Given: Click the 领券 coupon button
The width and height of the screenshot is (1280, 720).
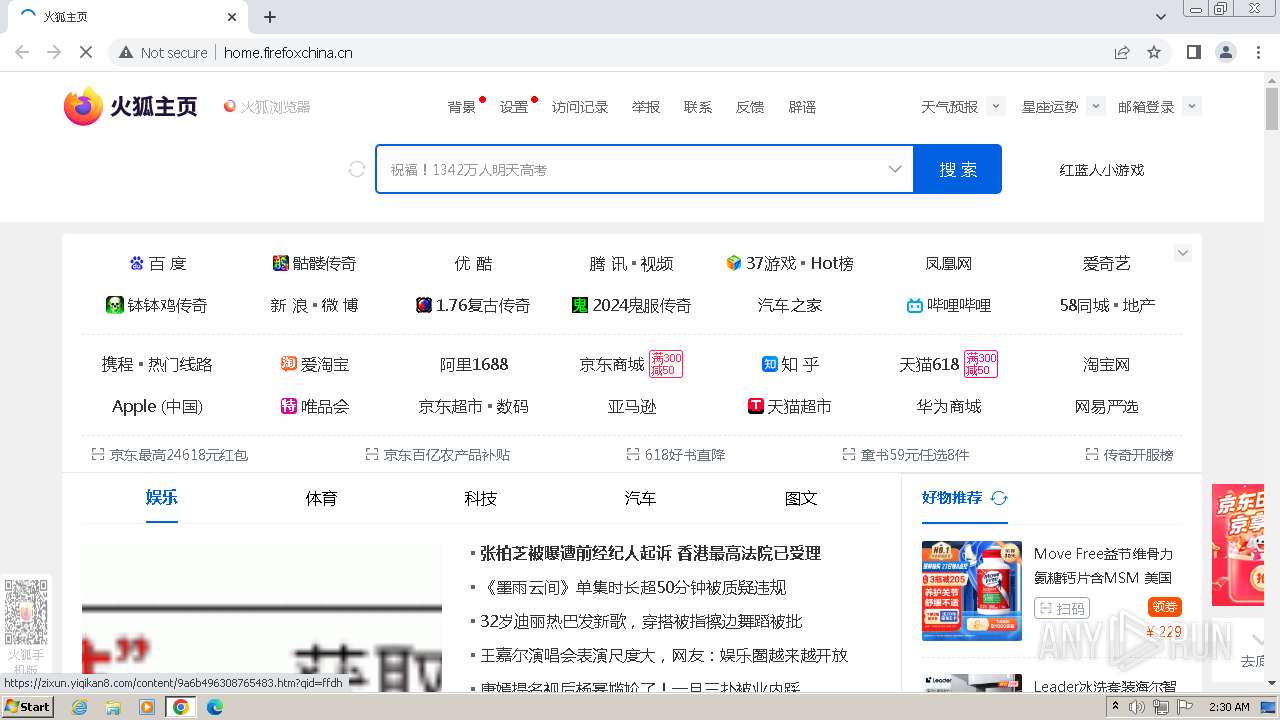Looking at the screenshot, I should pos(1165,607).
